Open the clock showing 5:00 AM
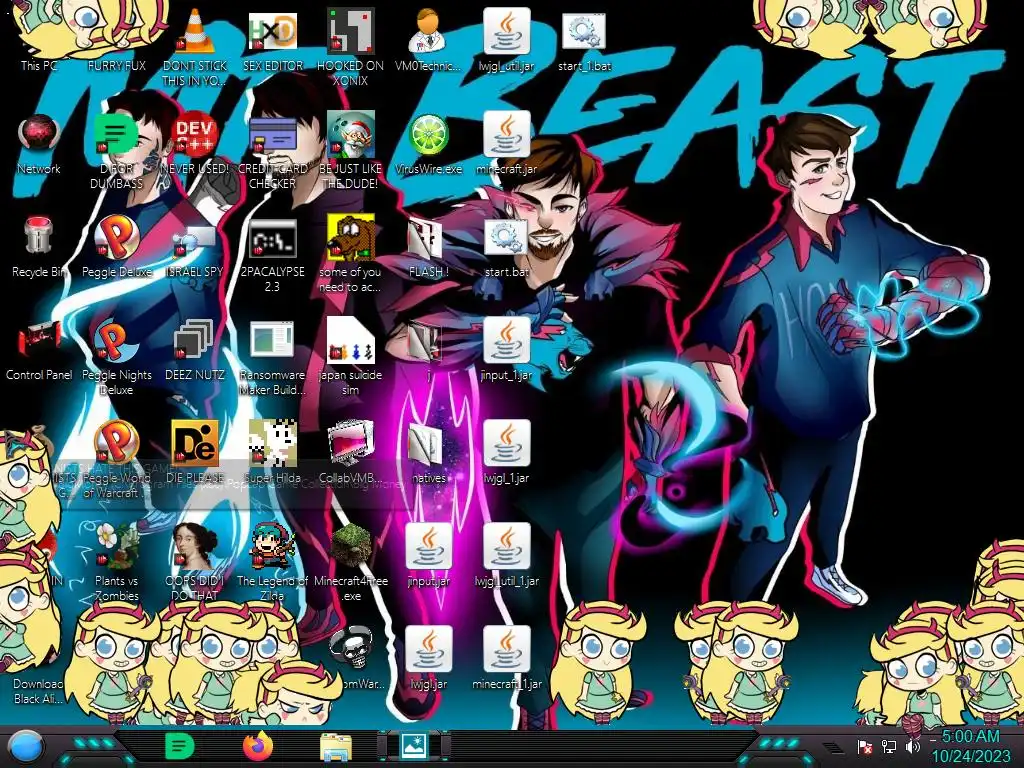Image resolution: width=1024 pixels, height=768 pixels. pyautogui.click(x=970, y=737)
